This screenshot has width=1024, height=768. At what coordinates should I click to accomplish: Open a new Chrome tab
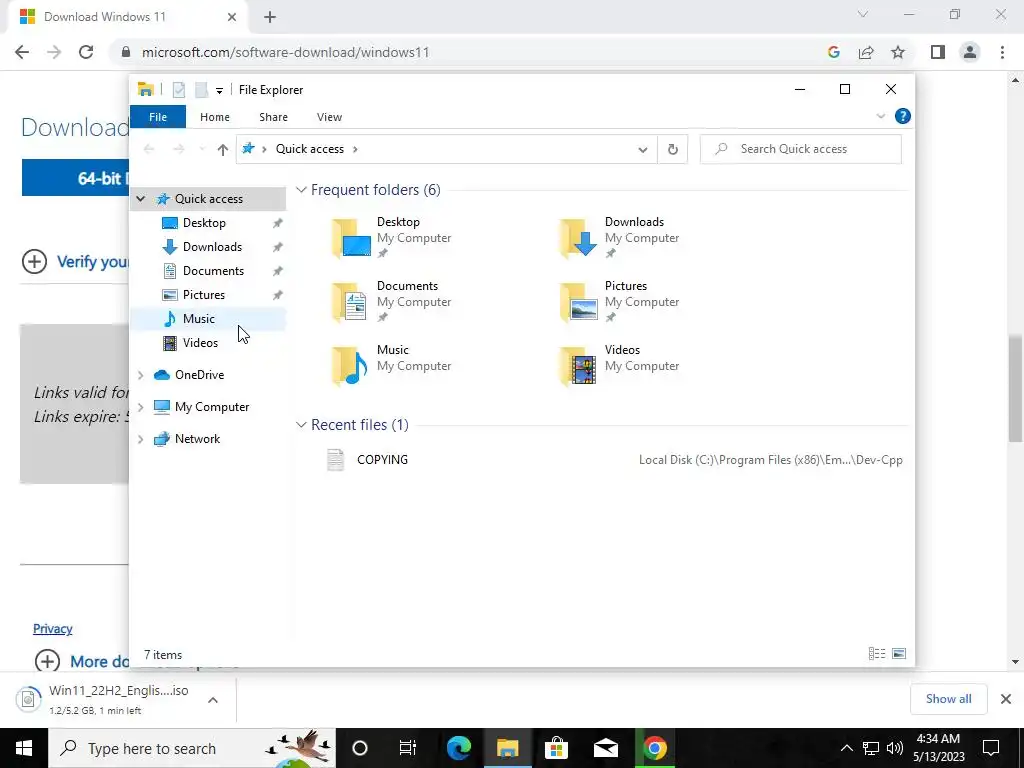pos(270,17)
